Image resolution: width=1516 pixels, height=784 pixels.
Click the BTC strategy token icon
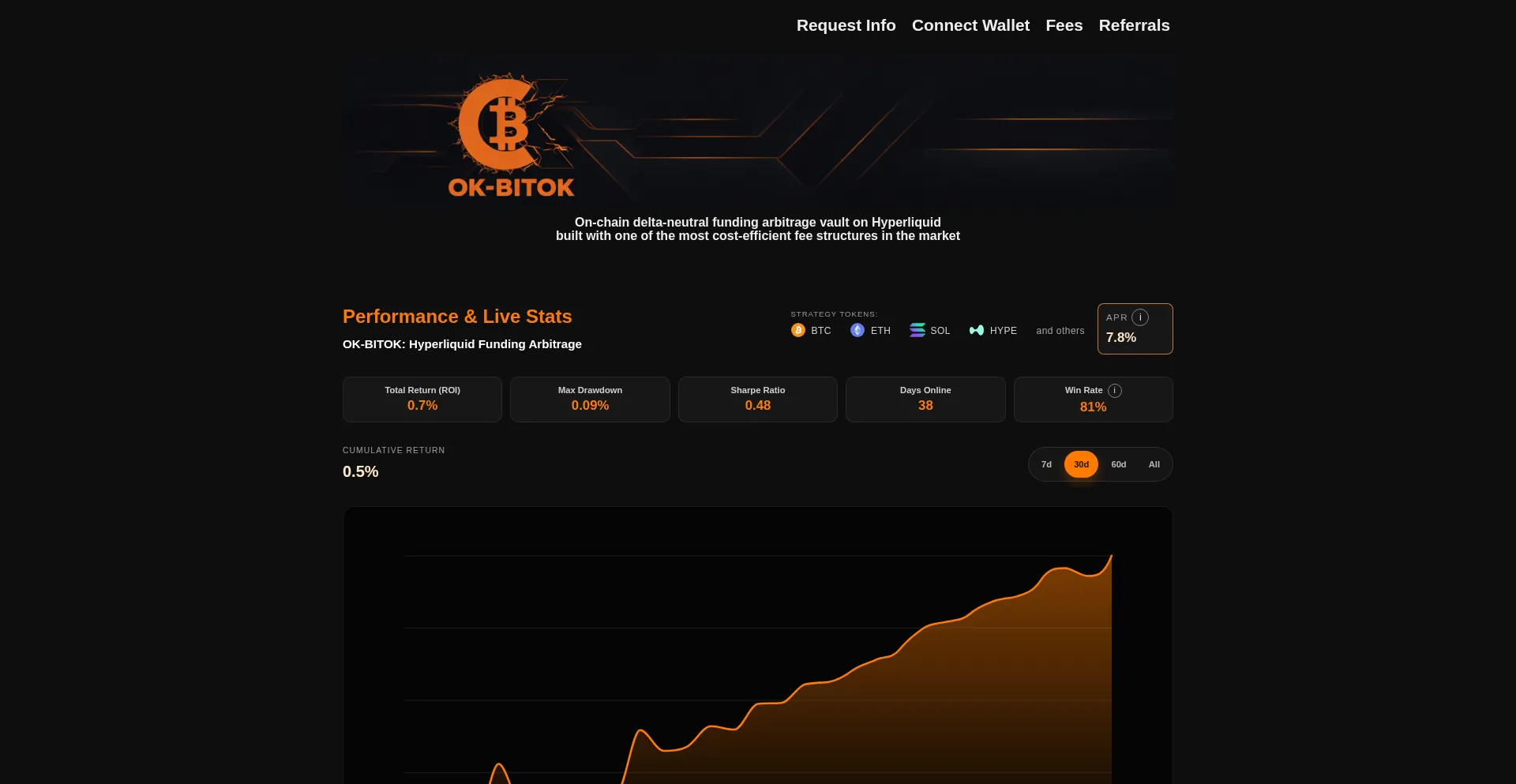pyautogui.click(x=797, y=330)
